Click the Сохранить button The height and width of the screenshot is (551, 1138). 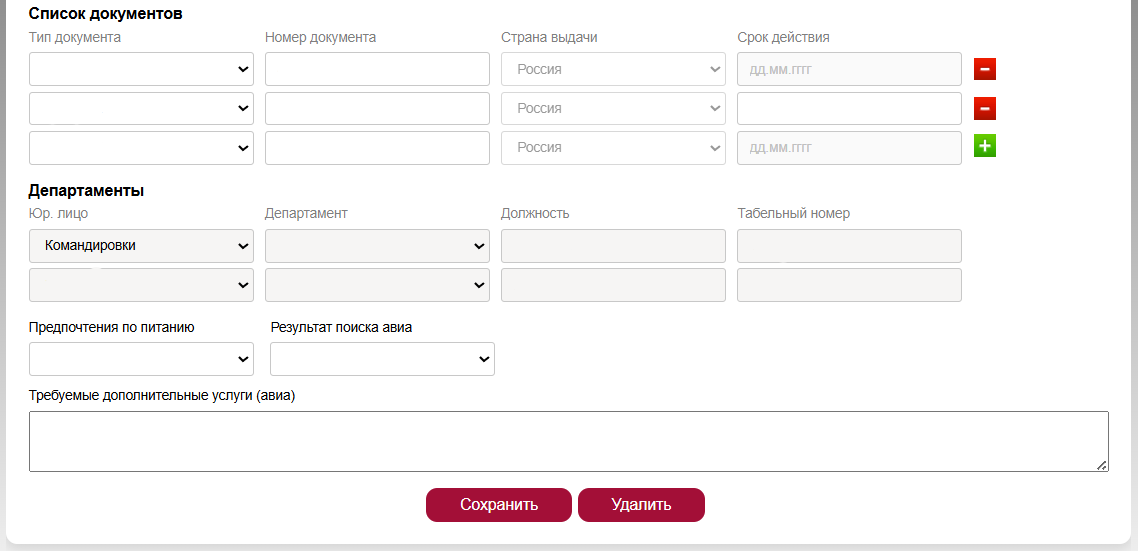499,505
